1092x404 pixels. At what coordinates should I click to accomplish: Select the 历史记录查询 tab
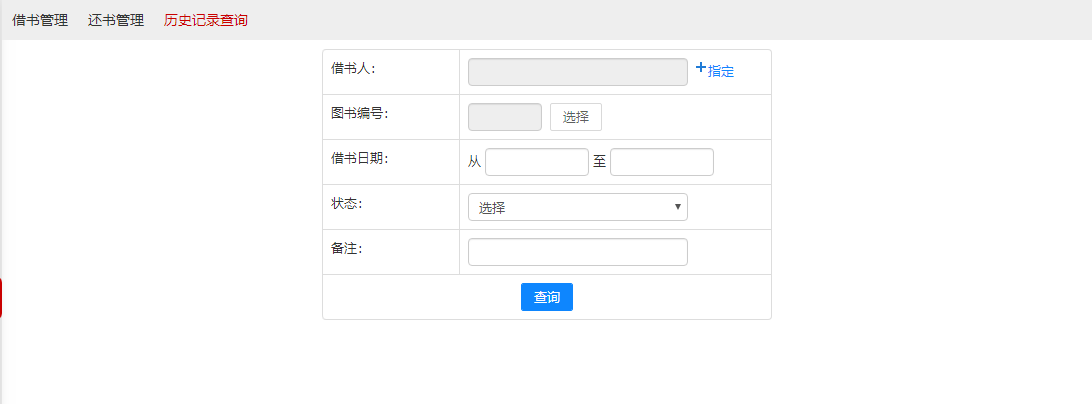click(x=206, y=20)
